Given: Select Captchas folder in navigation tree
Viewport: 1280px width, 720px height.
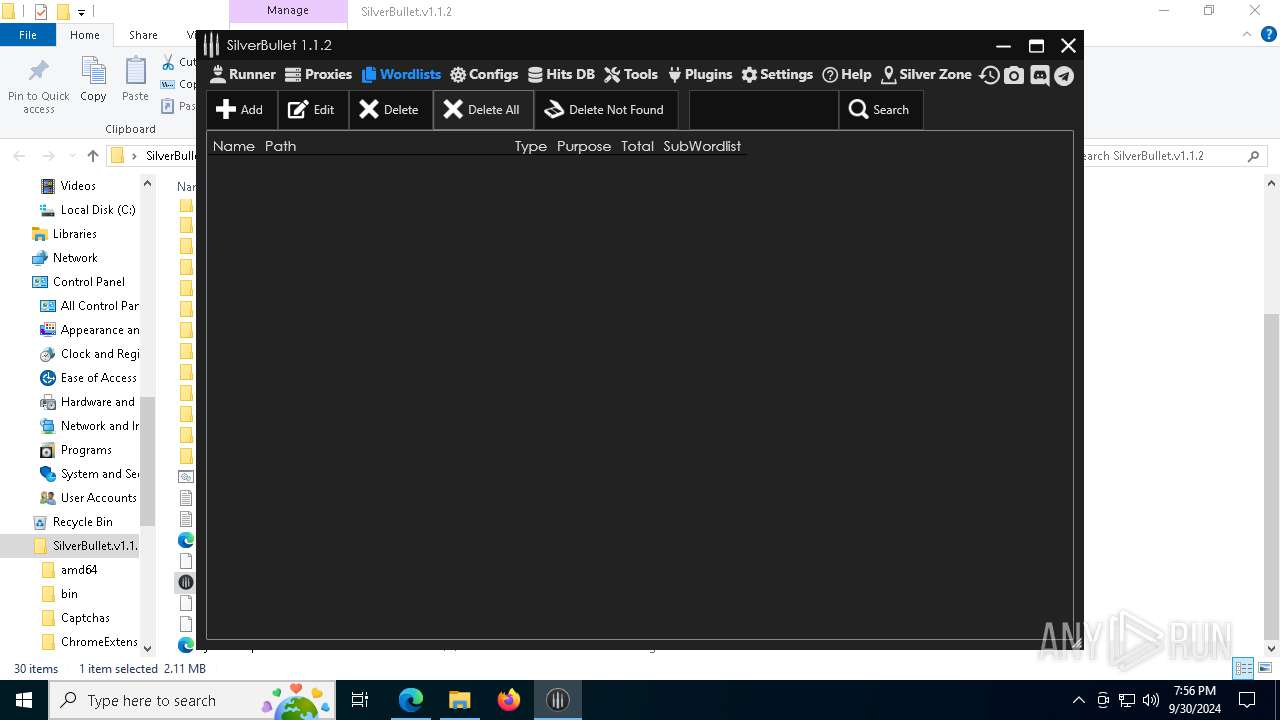Looking at the screenshot, I should pyautogui.click(x=85, y=618).
